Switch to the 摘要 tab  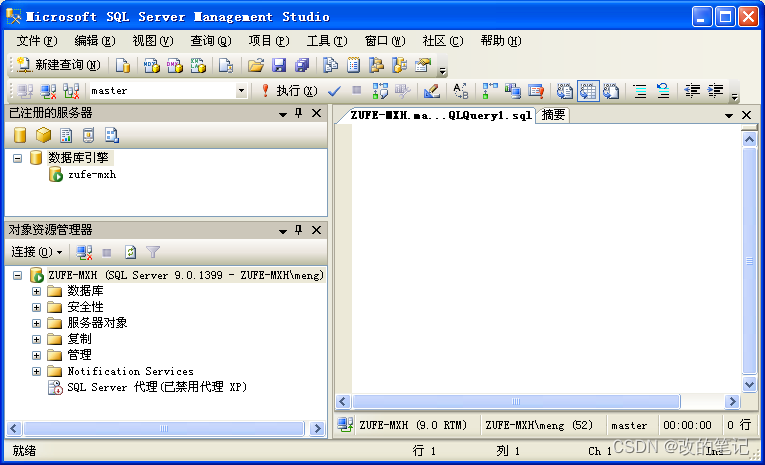click(x=553, y=115)
